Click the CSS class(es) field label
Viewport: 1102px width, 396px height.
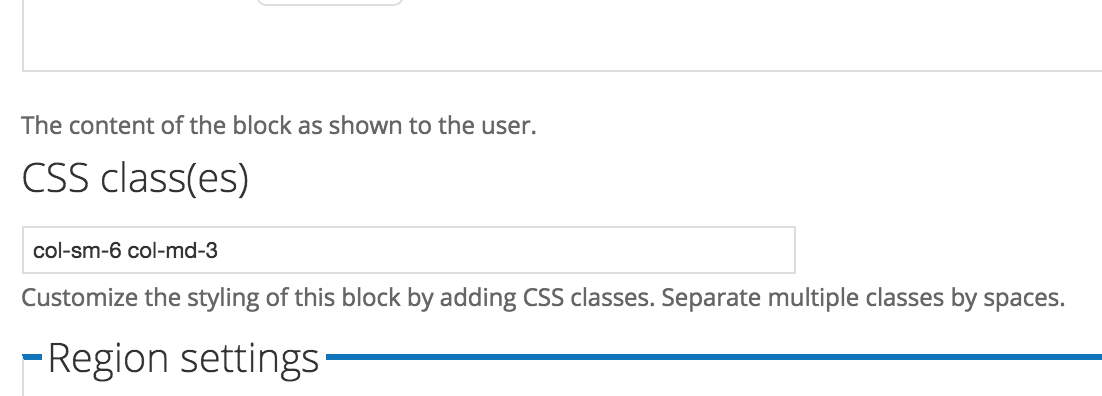pyautogui.click(x=135, y=178)
